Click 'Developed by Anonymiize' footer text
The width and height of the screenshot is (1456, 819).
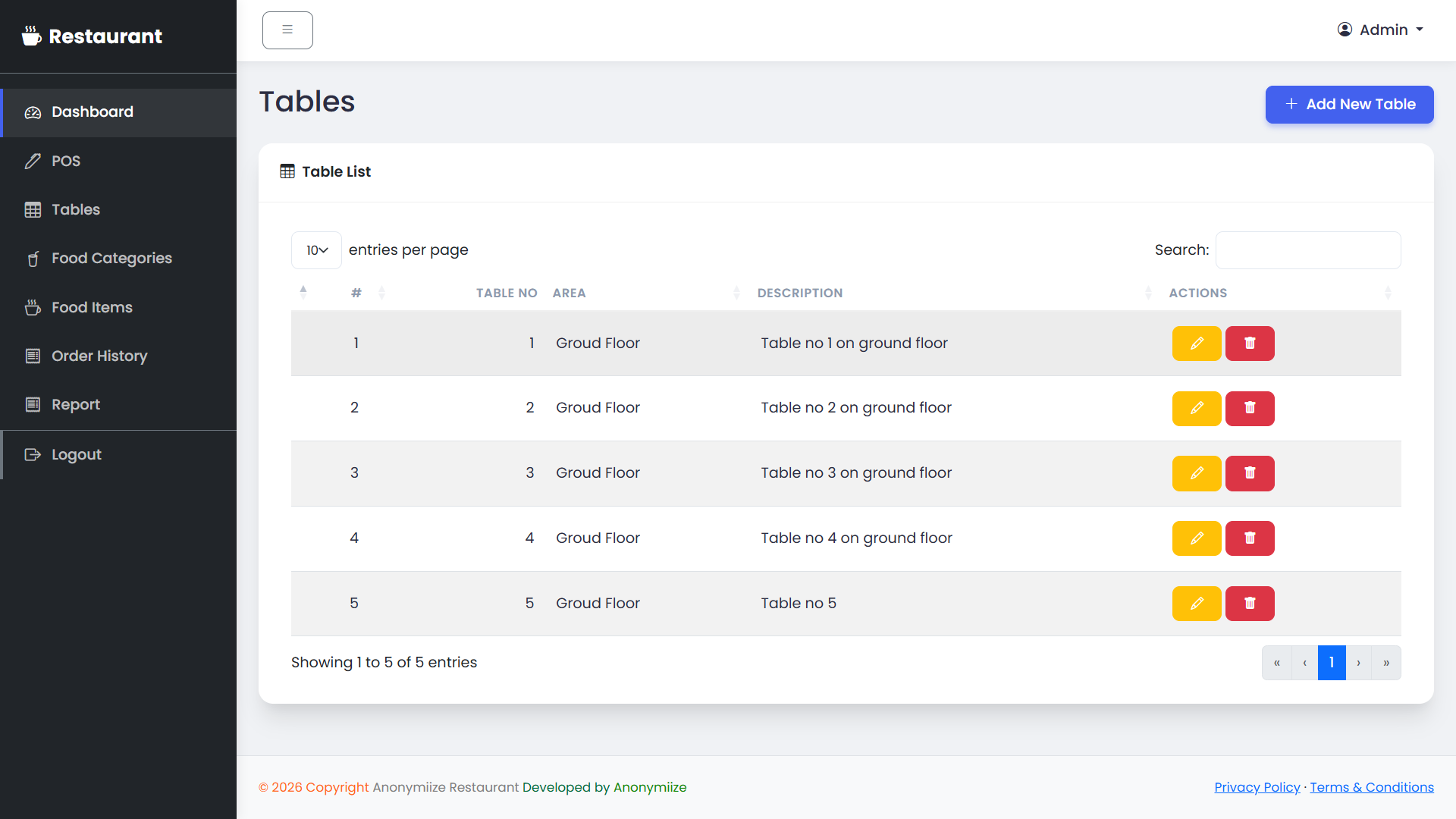click(x=604, y=787)
